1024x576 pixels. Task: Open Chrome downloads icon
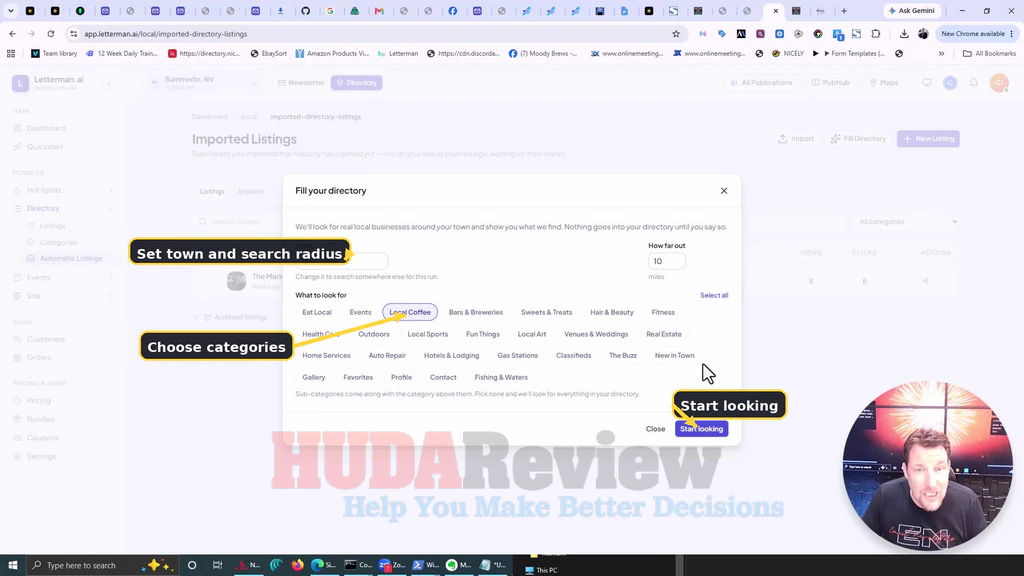click(x=904, y=34)
